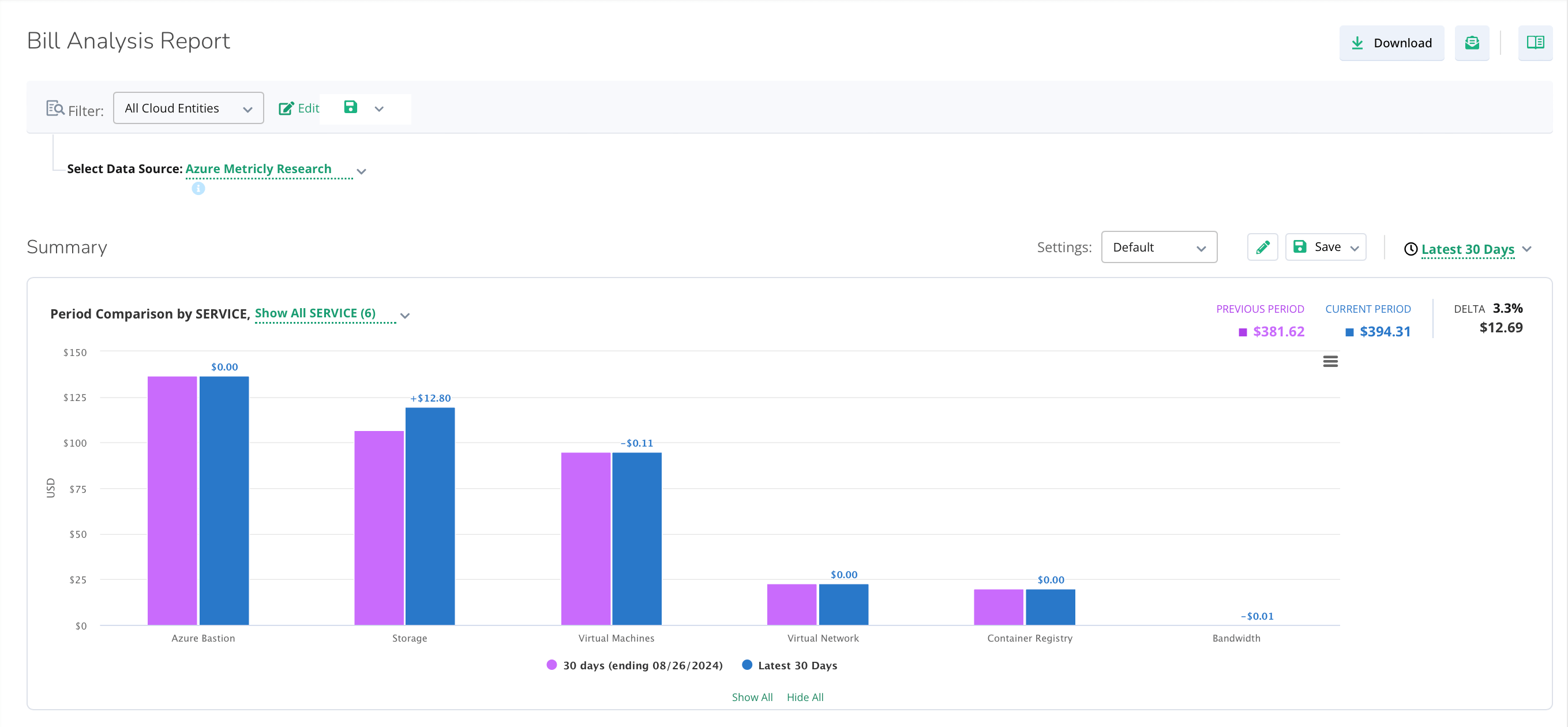Click the Azure Bastion current period bar

[224, 500]
